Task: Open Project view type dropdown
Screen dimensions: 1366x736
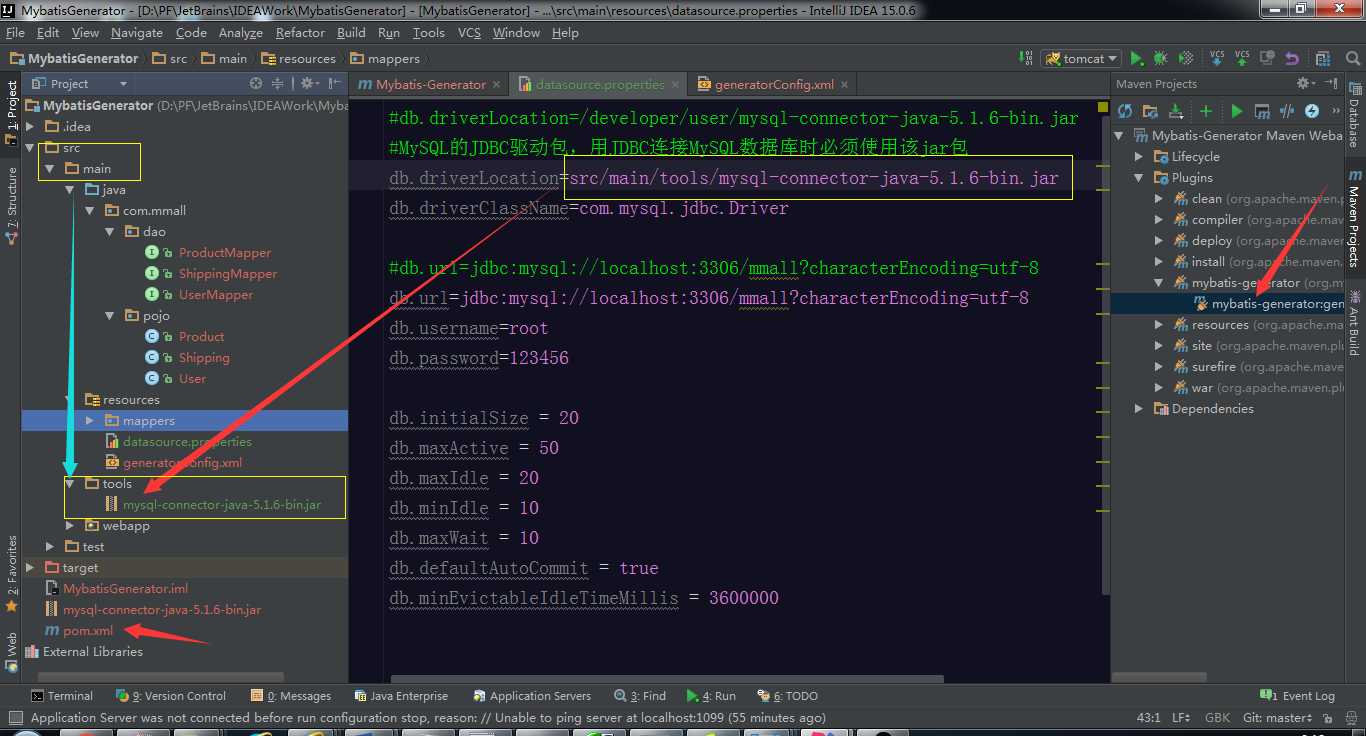Action: click(80, 83)
